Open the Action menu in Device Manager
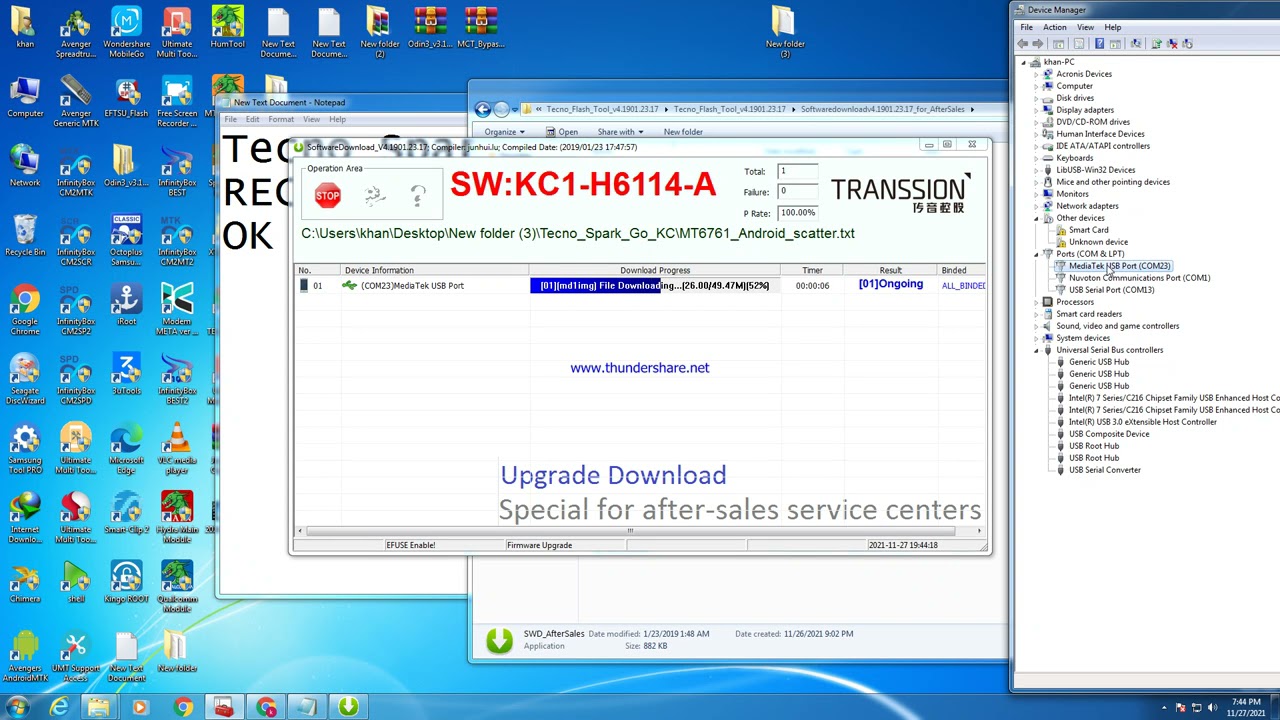The width and height of the screenshot is (1280, 720). coord(1054,27)
